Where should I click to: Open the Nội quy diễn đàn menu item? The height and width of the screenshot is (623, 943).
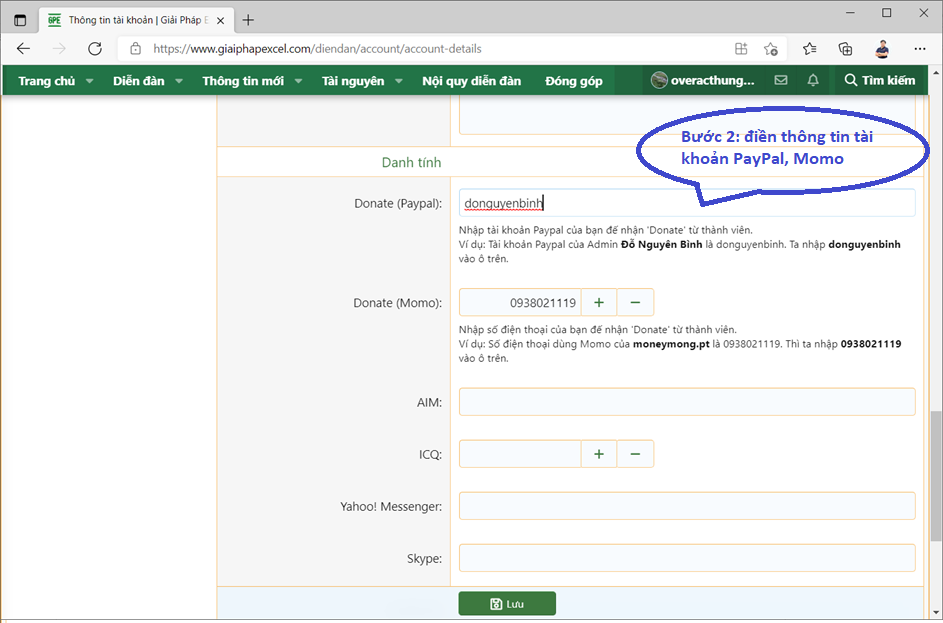pos(471,81)
